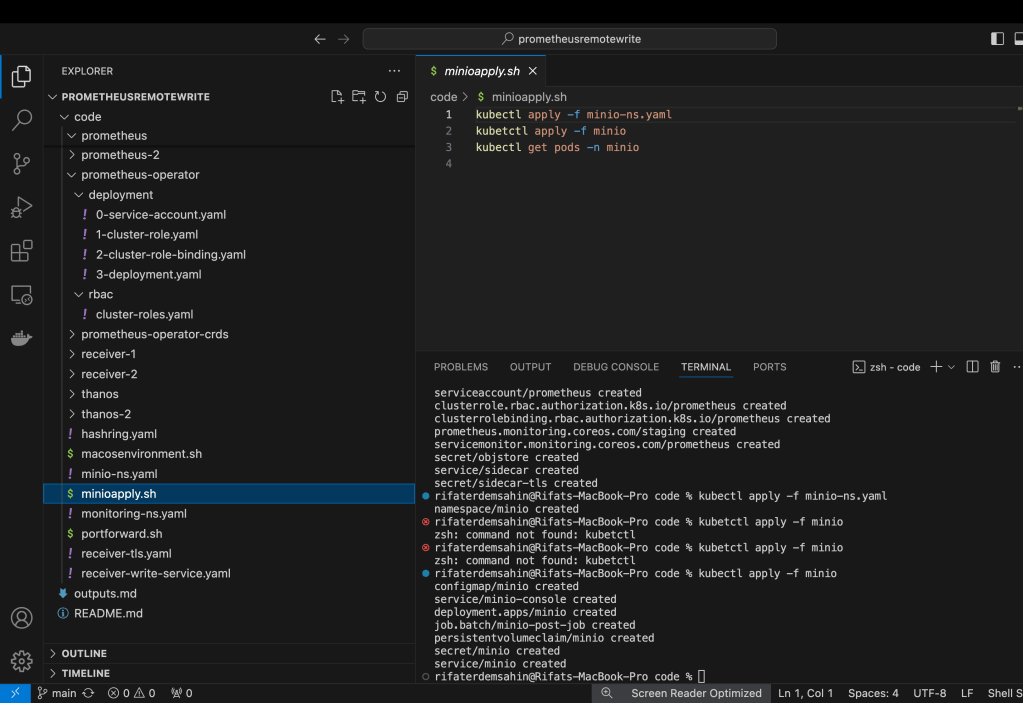Open receiver-write-service.yaml file
1023x703 pixels.
[x=155, y=574]
